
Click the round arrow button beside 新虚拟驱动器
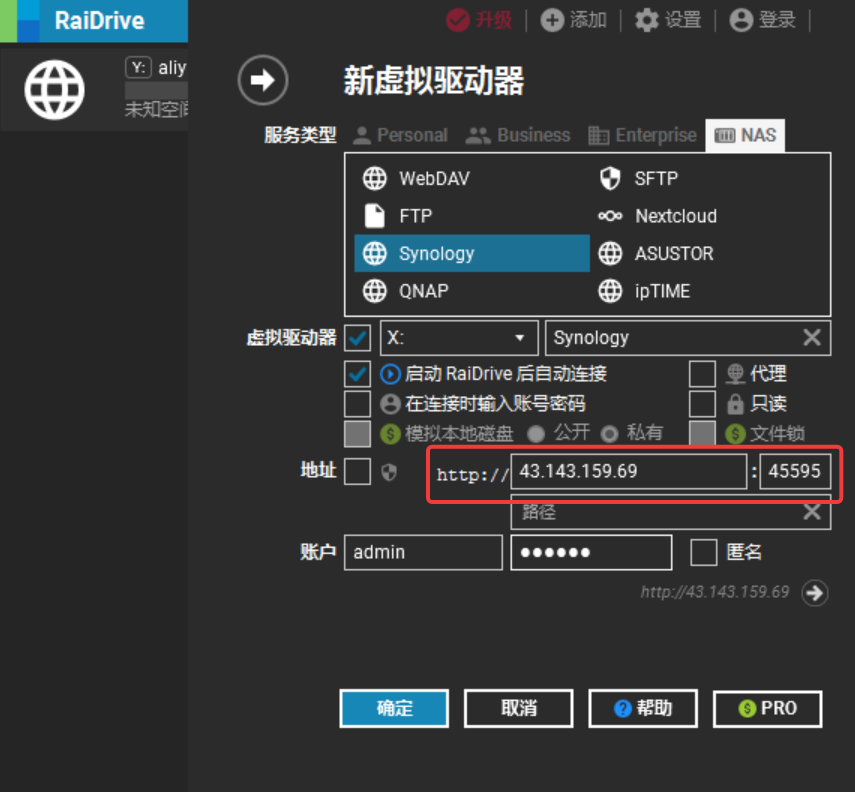(263, 80)
